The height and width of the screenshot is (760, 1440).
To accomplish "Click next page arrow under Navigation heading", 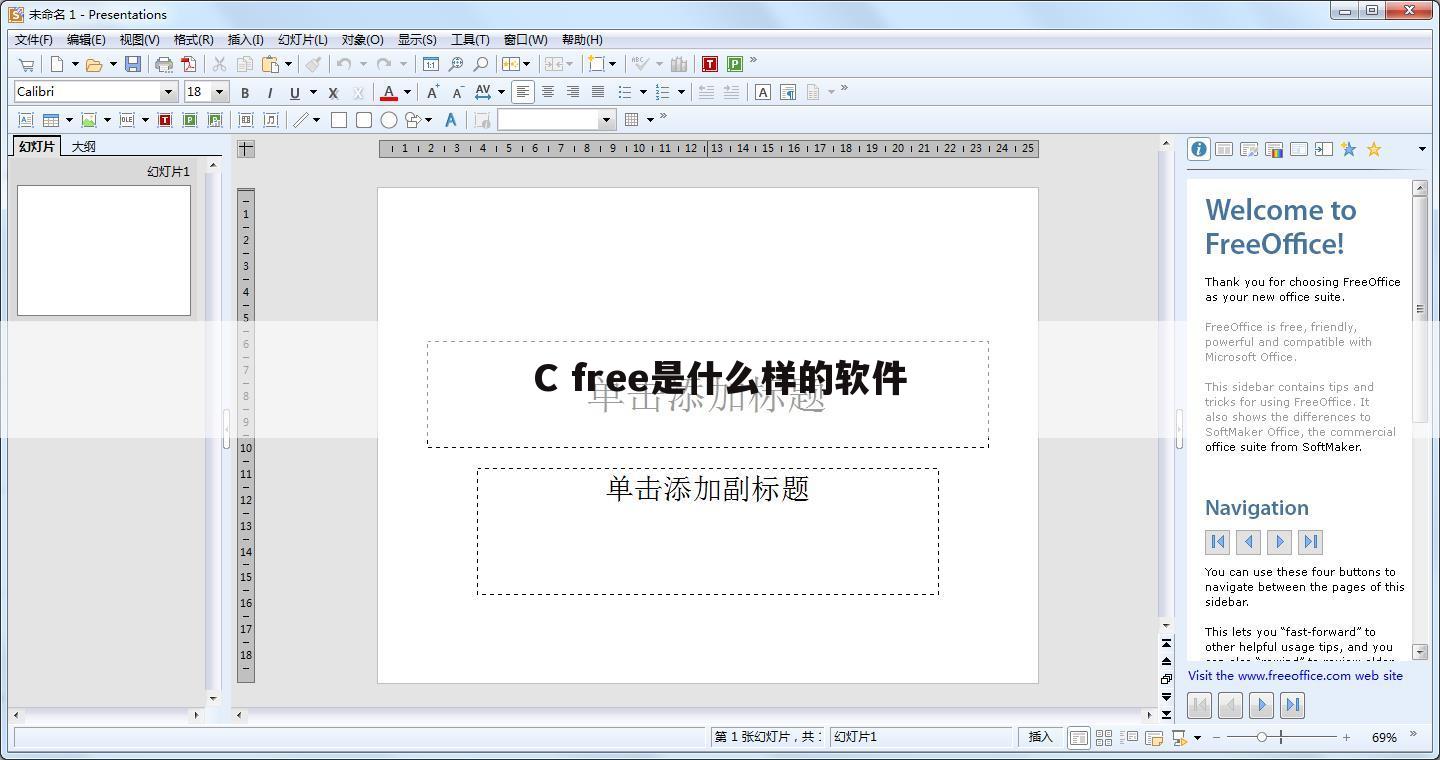I will 1279,542.
